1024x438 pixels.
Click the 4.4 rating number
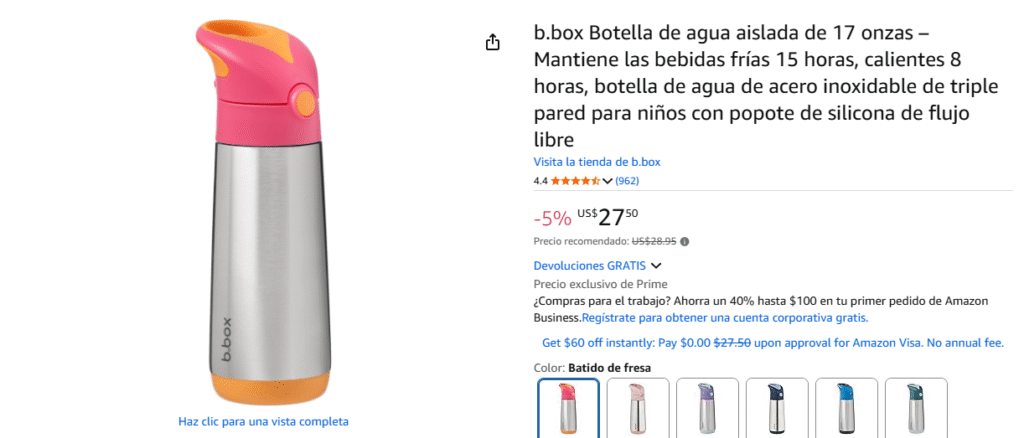(x=540, y=181)
